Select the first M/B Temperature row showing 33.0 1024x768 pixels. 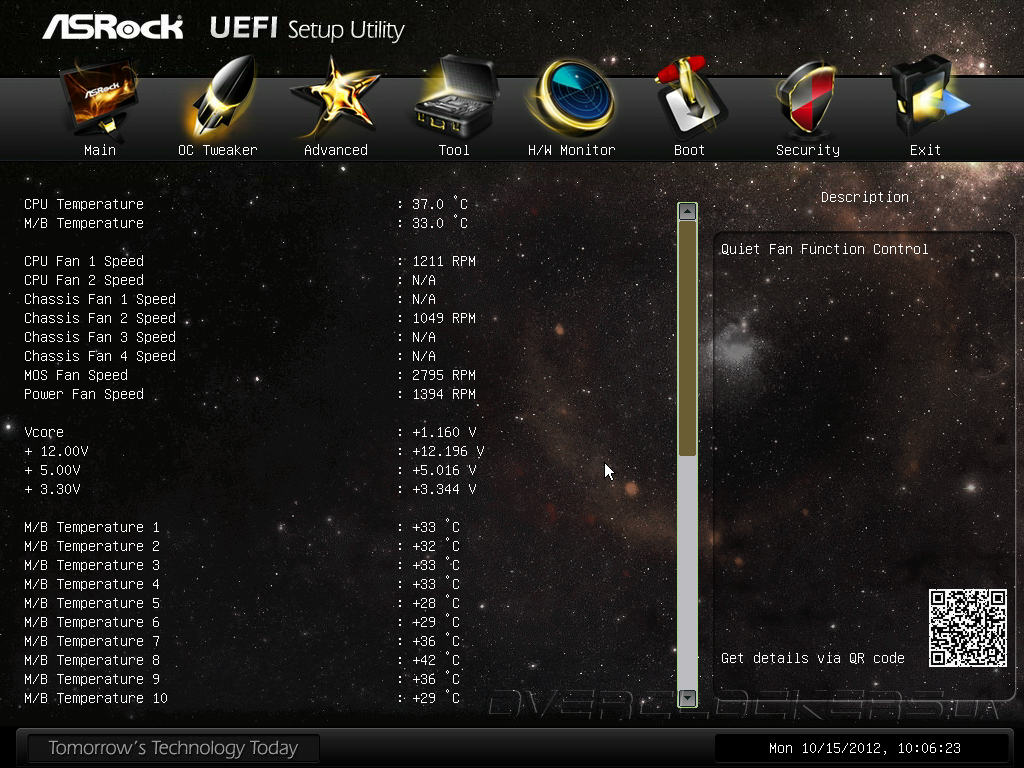tap(246, 223)
